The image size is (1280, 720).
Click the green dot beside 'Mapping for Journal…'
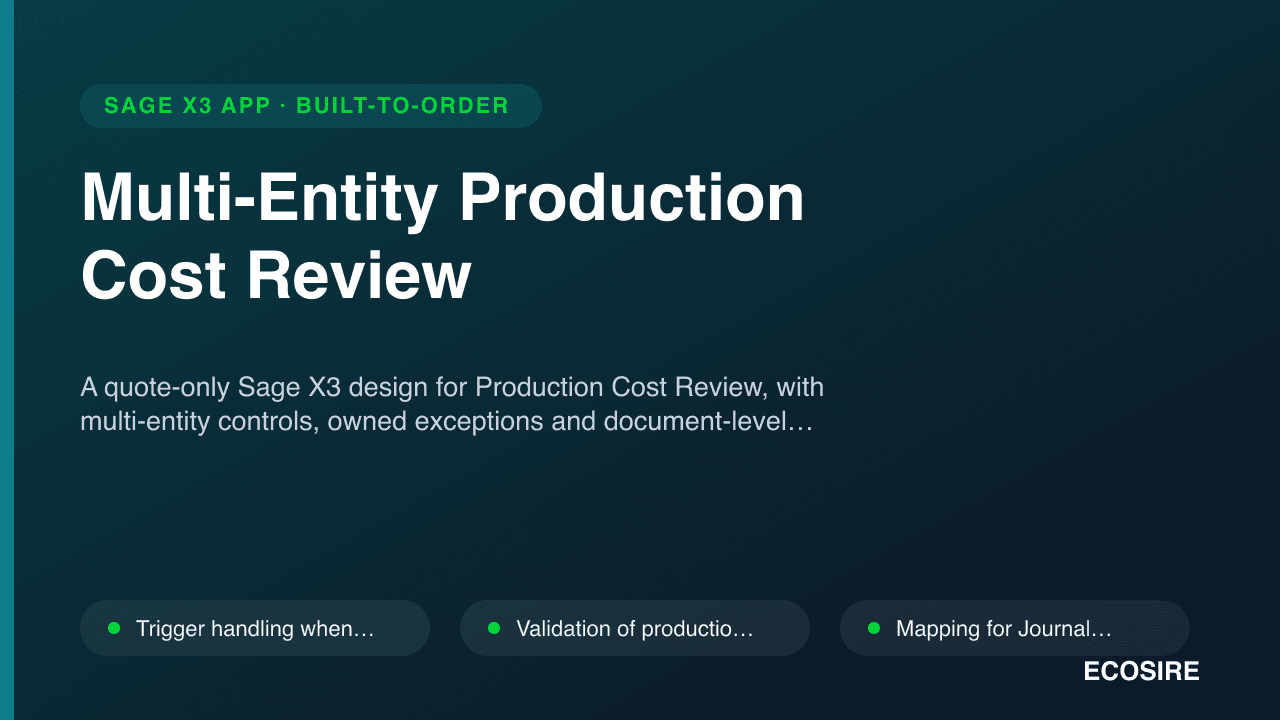point(874,628)
